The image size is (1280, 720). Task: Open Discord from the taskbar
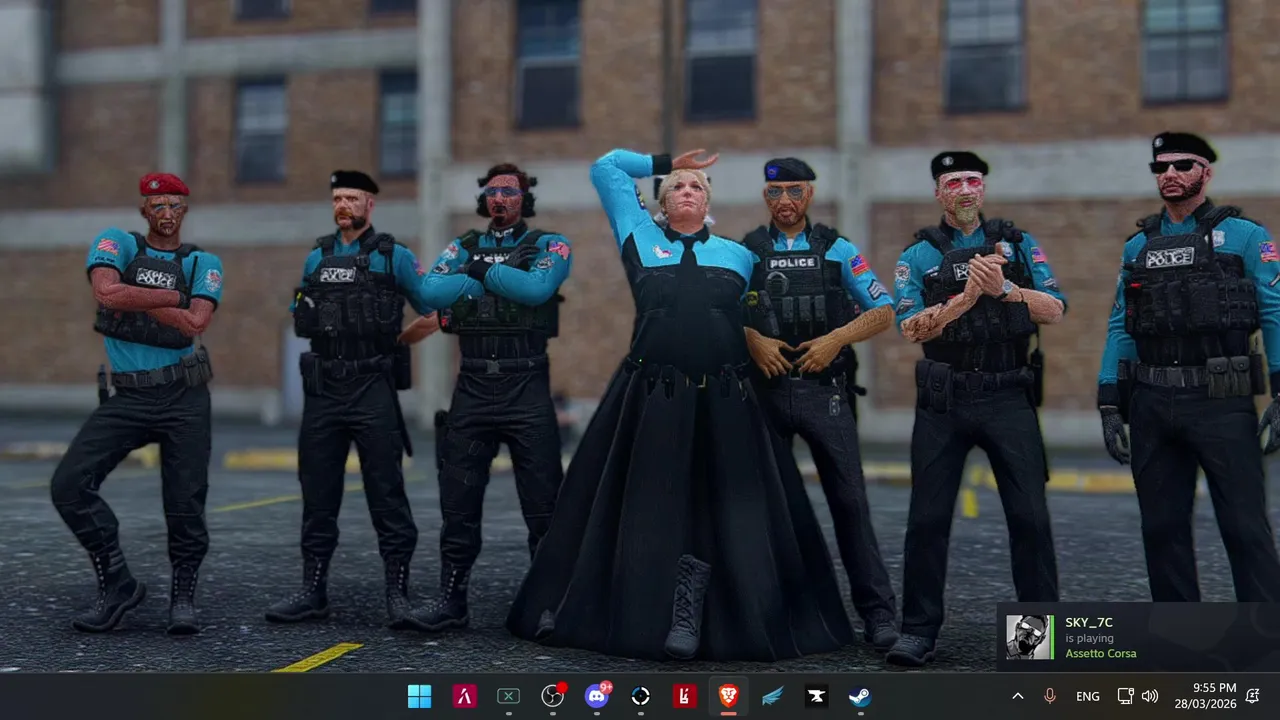click(597, 697)
